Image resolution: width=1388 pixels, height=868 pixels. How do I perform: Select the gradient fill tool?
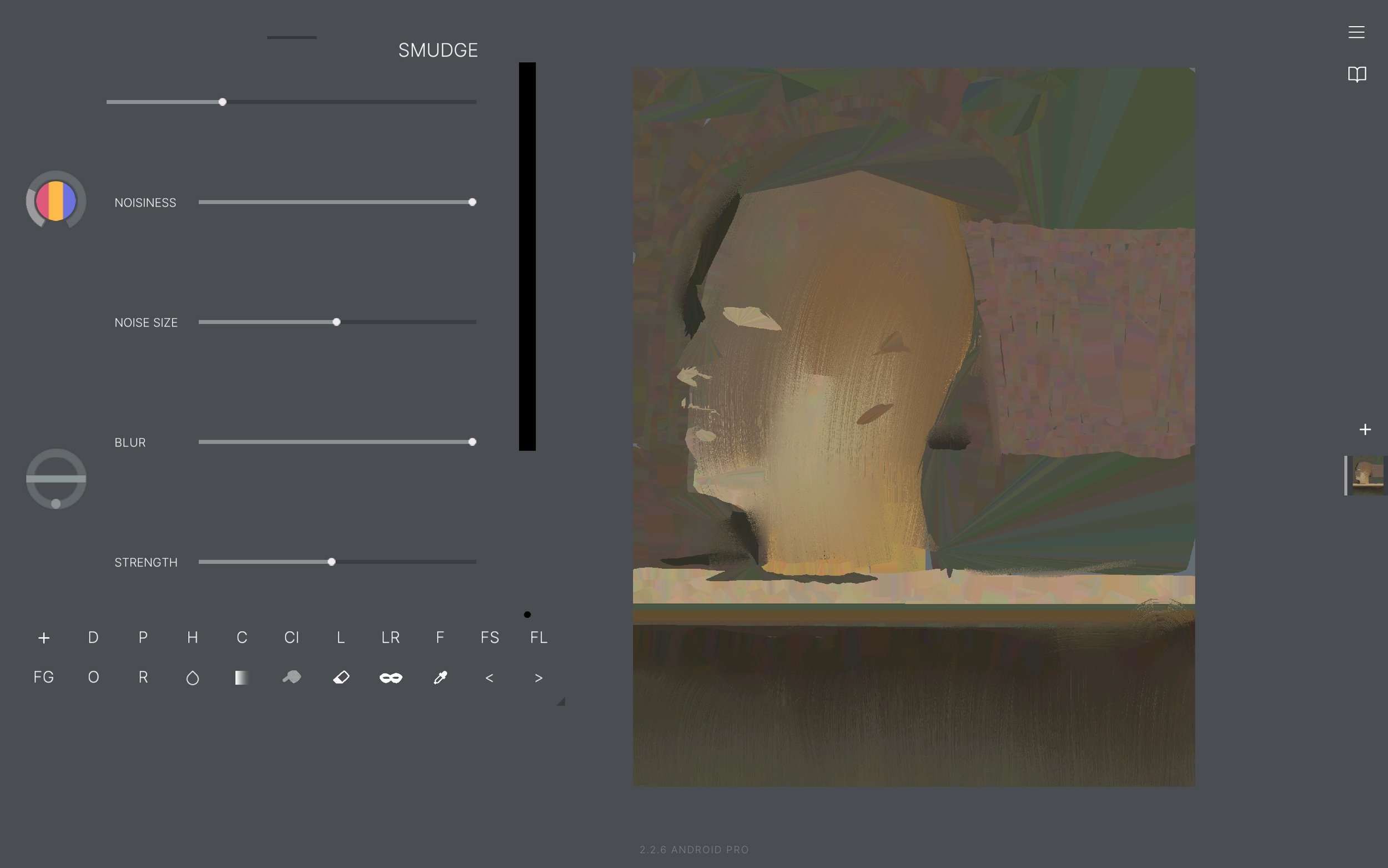pos(241,678)
